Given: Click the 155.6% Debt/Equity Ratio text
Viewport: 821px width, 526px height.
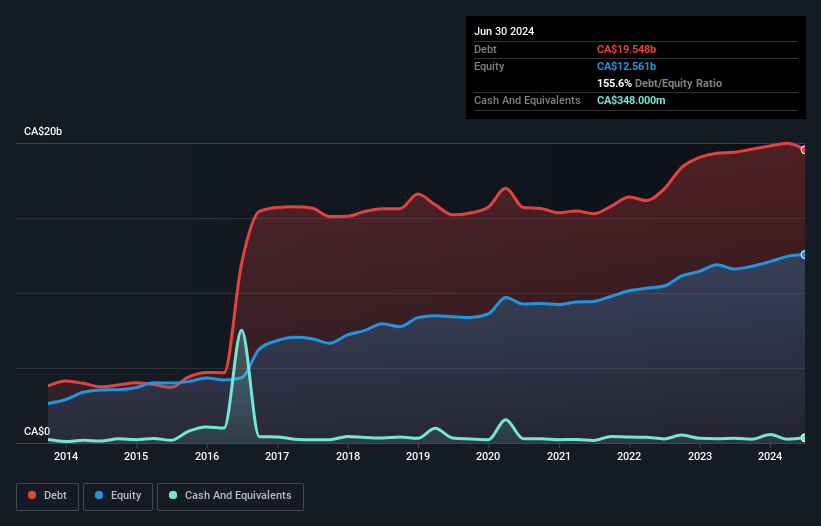Looking at the screenshot, I should pos(659,83).
